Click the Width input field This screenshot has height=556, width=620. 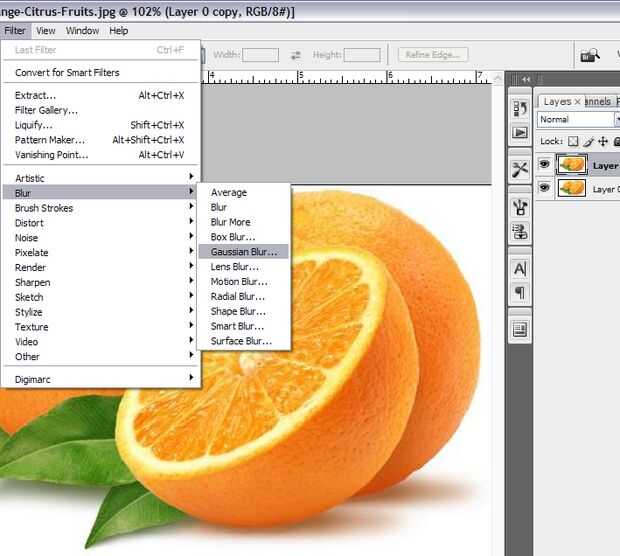tap(260, 55)
